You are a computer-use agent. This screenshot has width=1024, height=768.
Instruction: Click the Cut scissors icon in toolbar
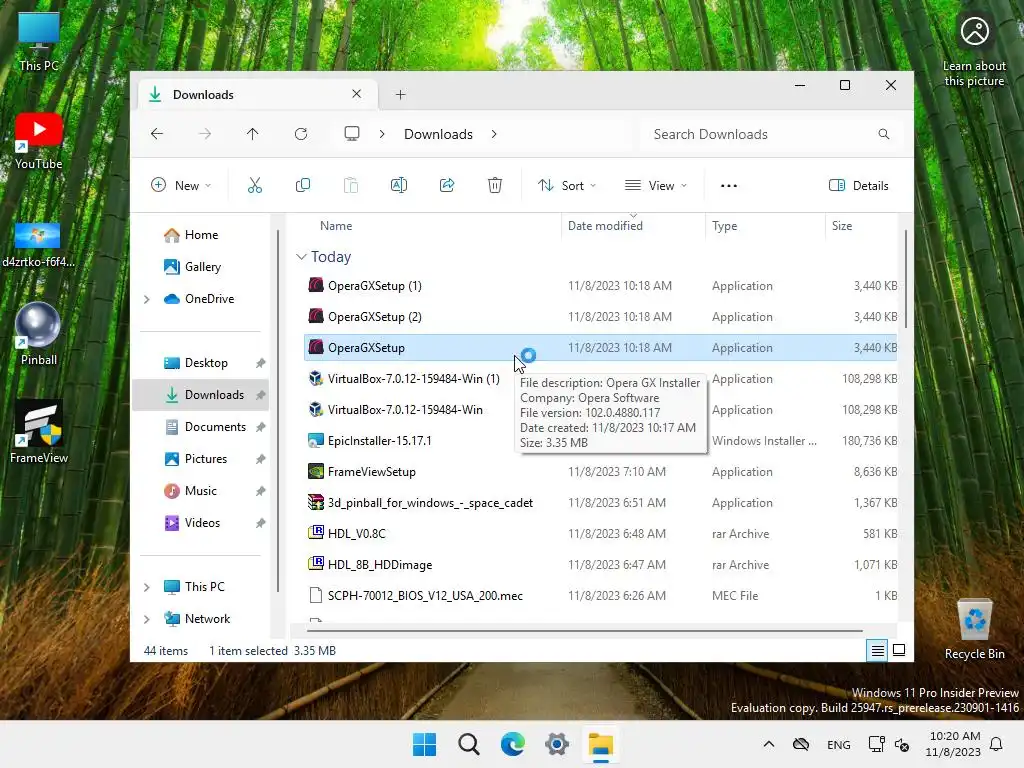(x=255, y=185)
